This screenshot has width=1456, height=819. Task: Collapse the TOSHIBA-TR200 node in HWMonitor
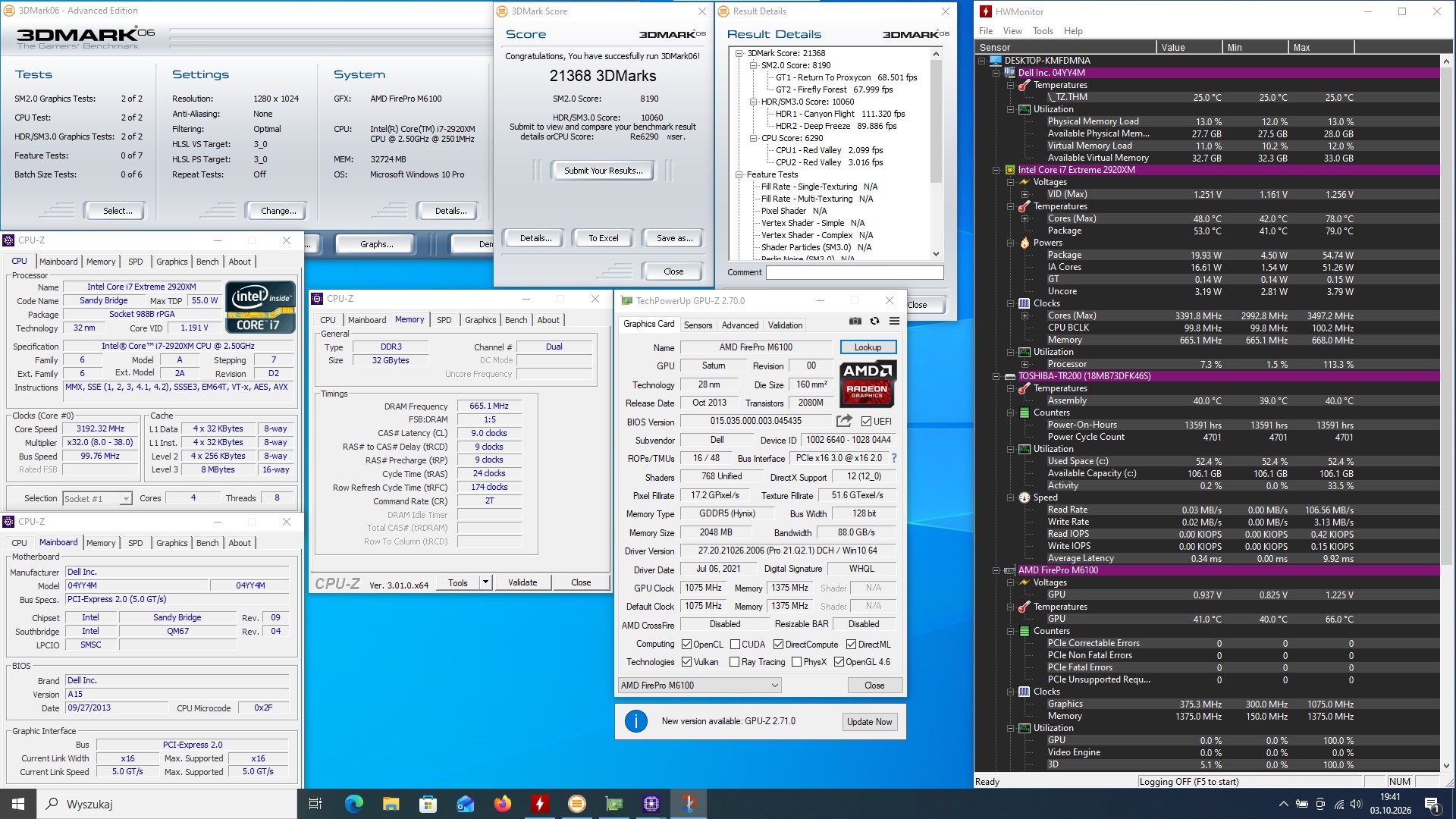click(996, 376)
